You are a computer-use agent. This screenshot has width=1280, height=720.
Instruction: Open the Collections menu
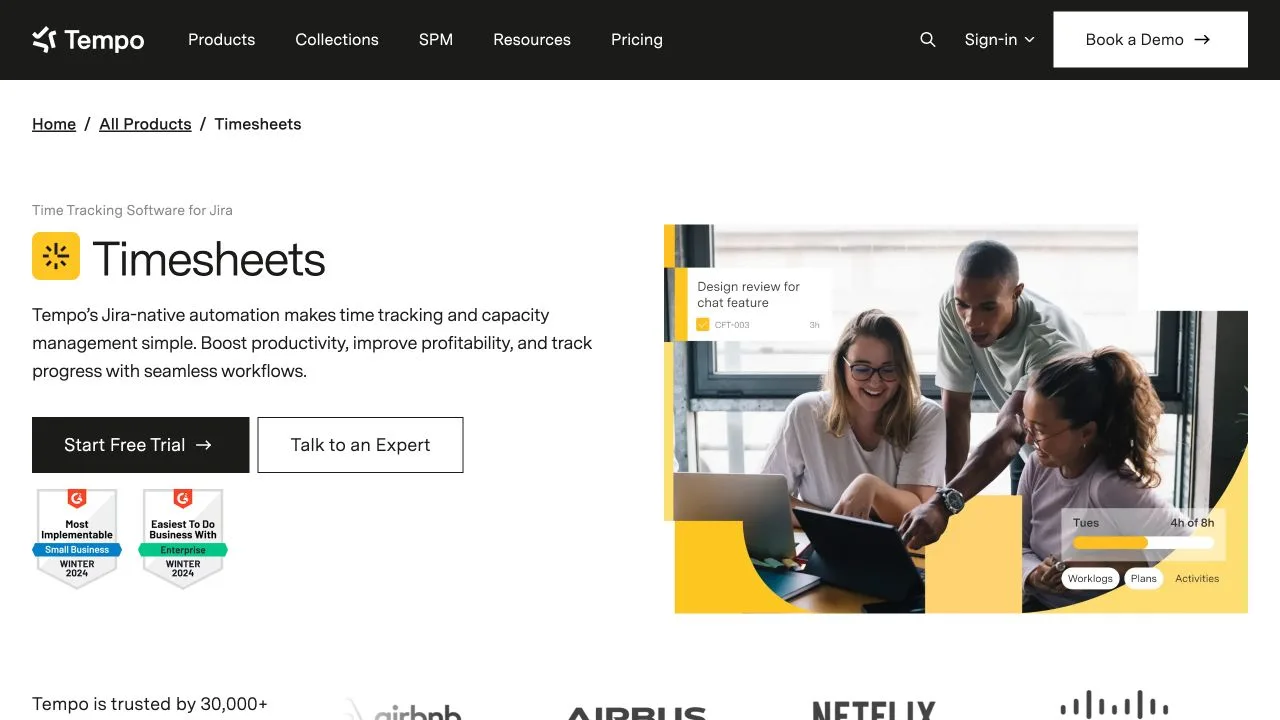point(337,40)
